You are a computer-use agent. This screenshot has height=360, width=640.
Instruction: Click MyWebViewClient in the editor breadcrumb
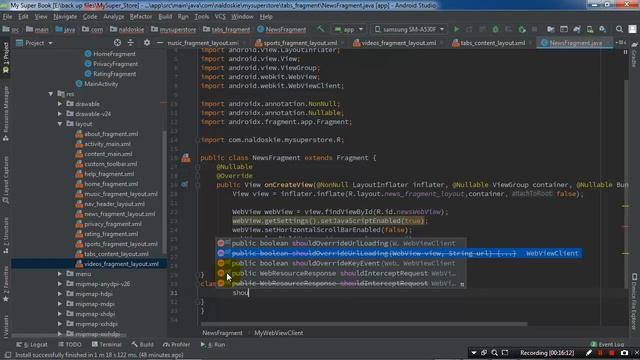click(x=279, y=333)
